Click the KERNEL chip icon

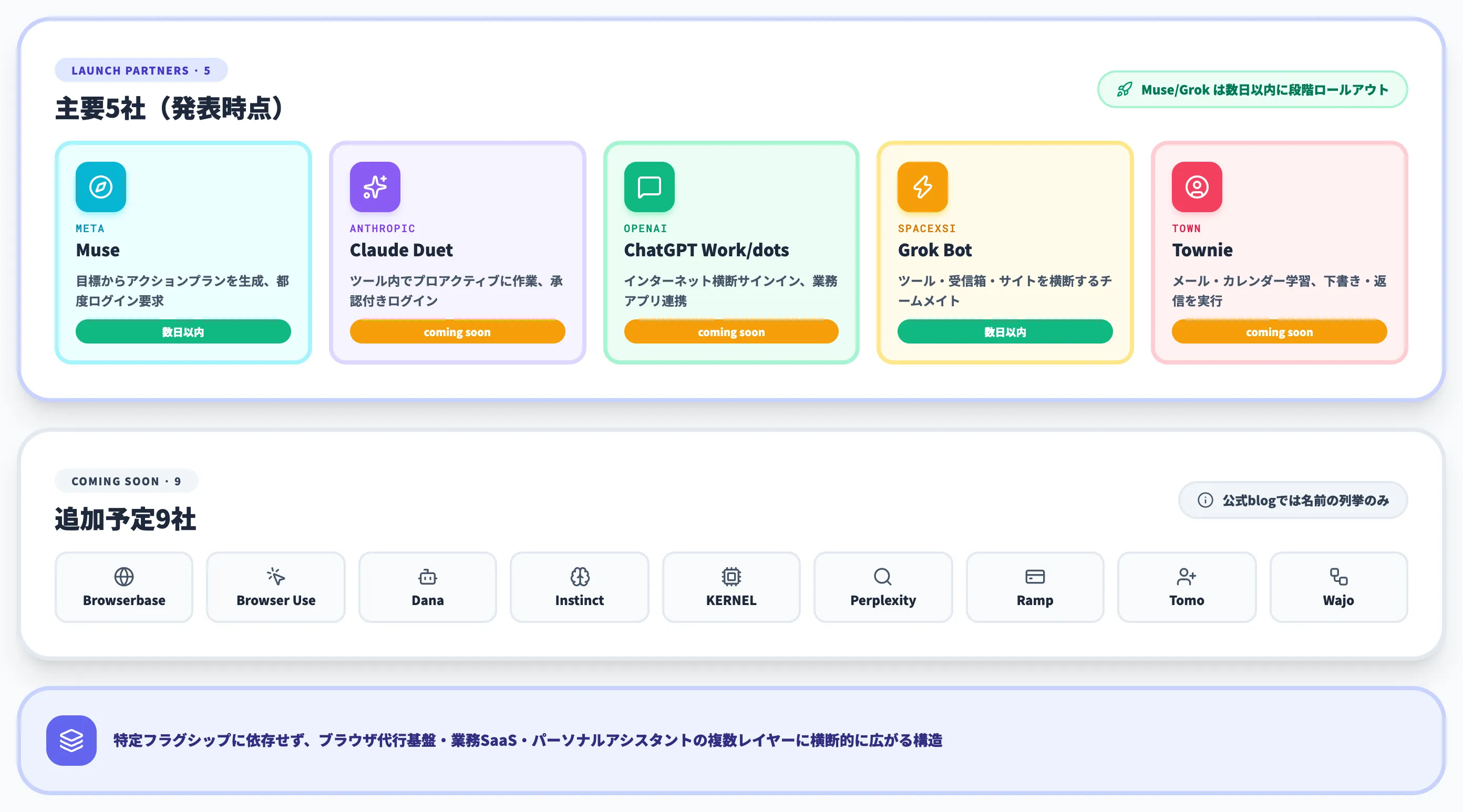[731, 576]
